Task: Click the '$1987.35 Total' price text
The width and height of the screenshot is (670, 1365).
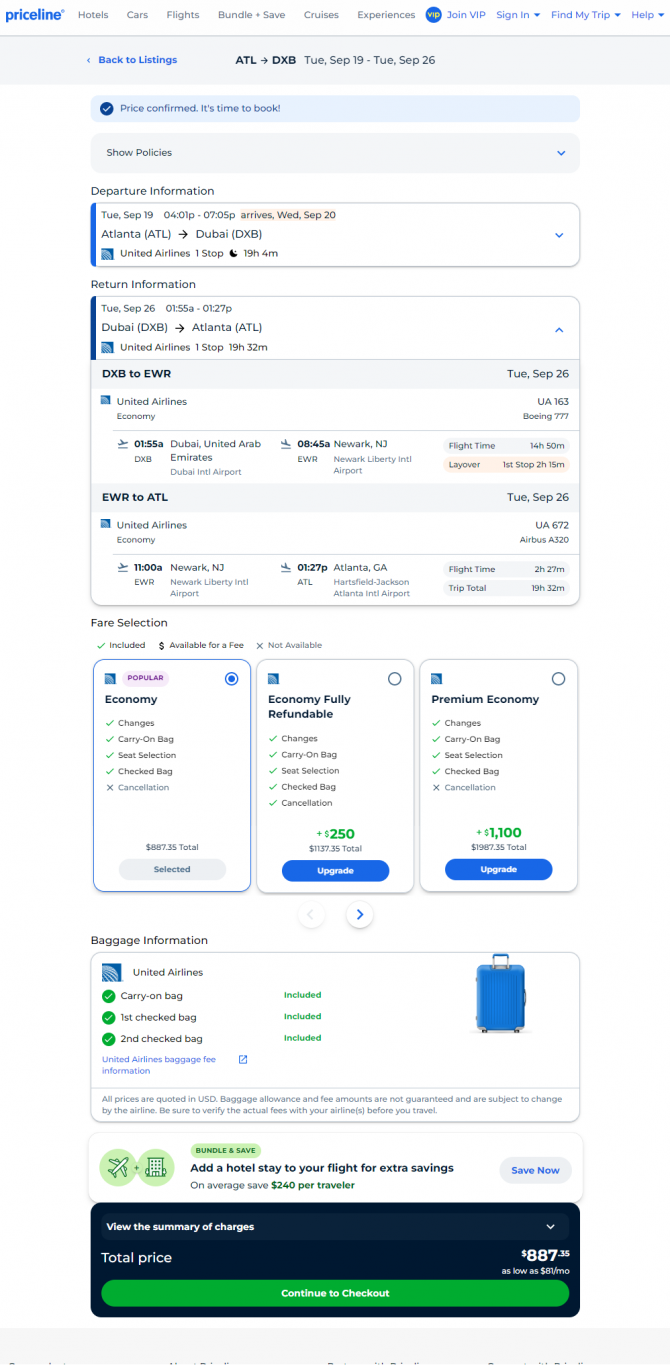Action: point(498,848)
